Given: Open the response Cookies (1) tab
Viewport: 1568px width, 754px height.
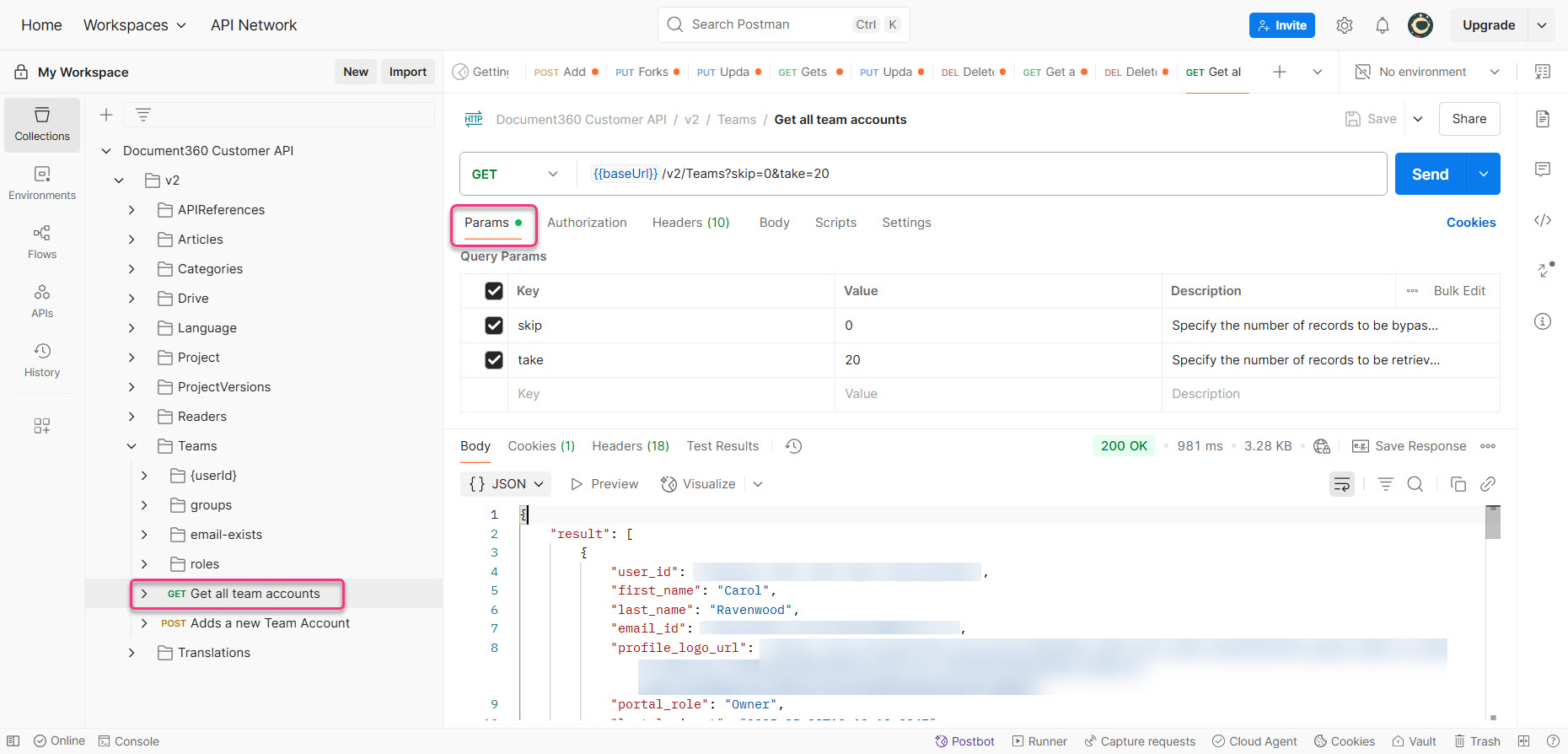Looking at the screenshot, I should pyautogui.click(x=541, y=446).
